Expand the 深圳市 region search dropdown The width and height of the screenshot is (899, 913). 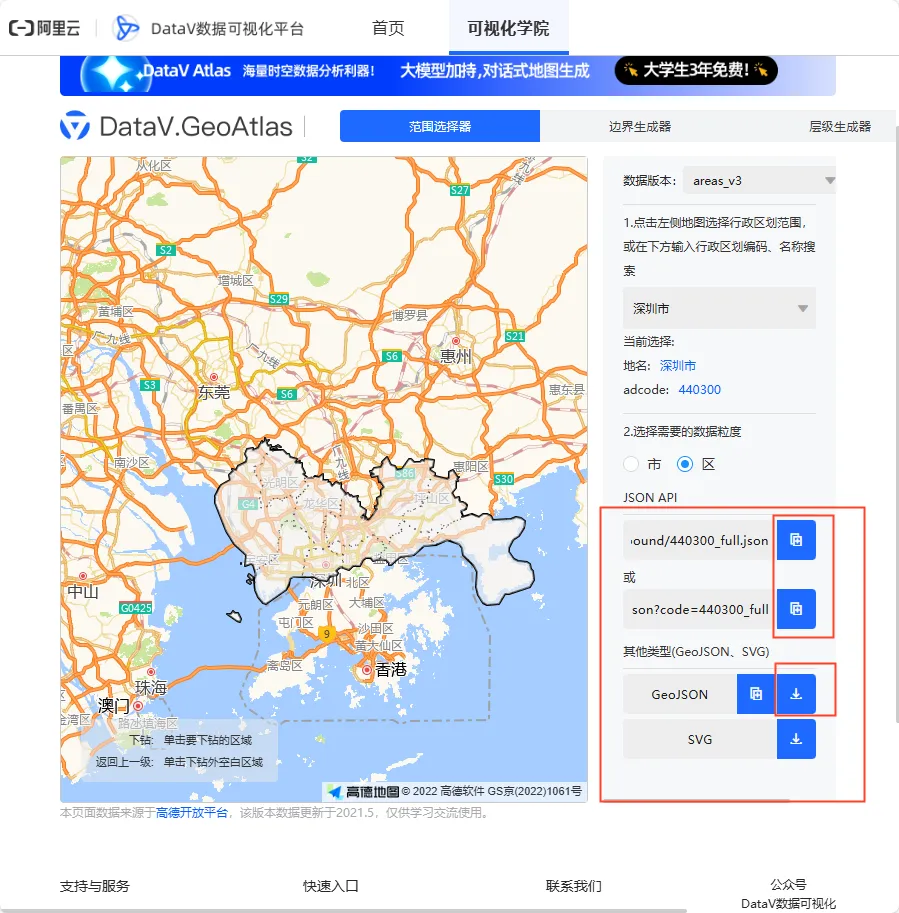click(x=719, y=308)
